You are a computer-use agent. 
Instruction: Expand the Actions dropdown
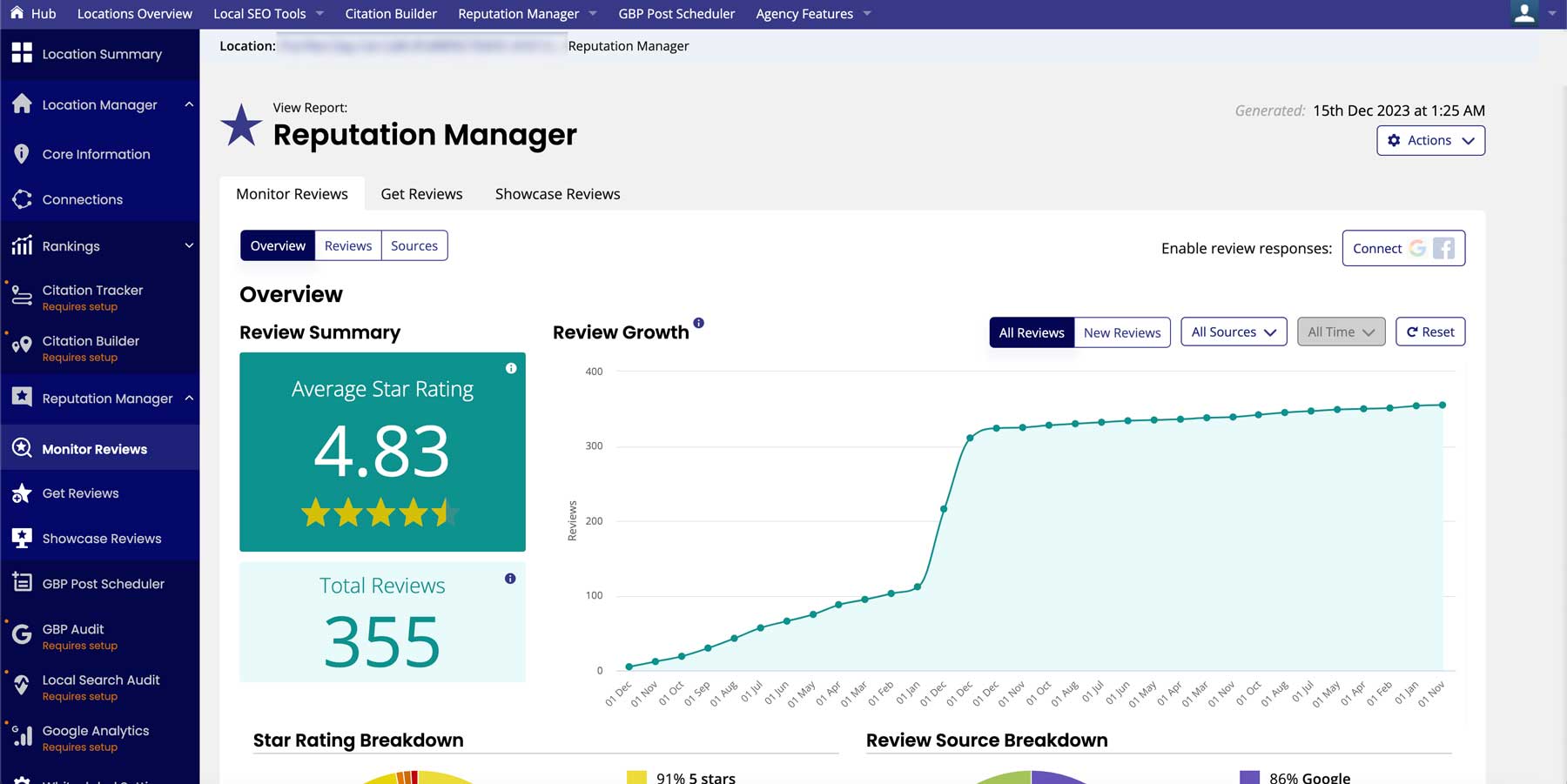click(x=1430, y=140)
